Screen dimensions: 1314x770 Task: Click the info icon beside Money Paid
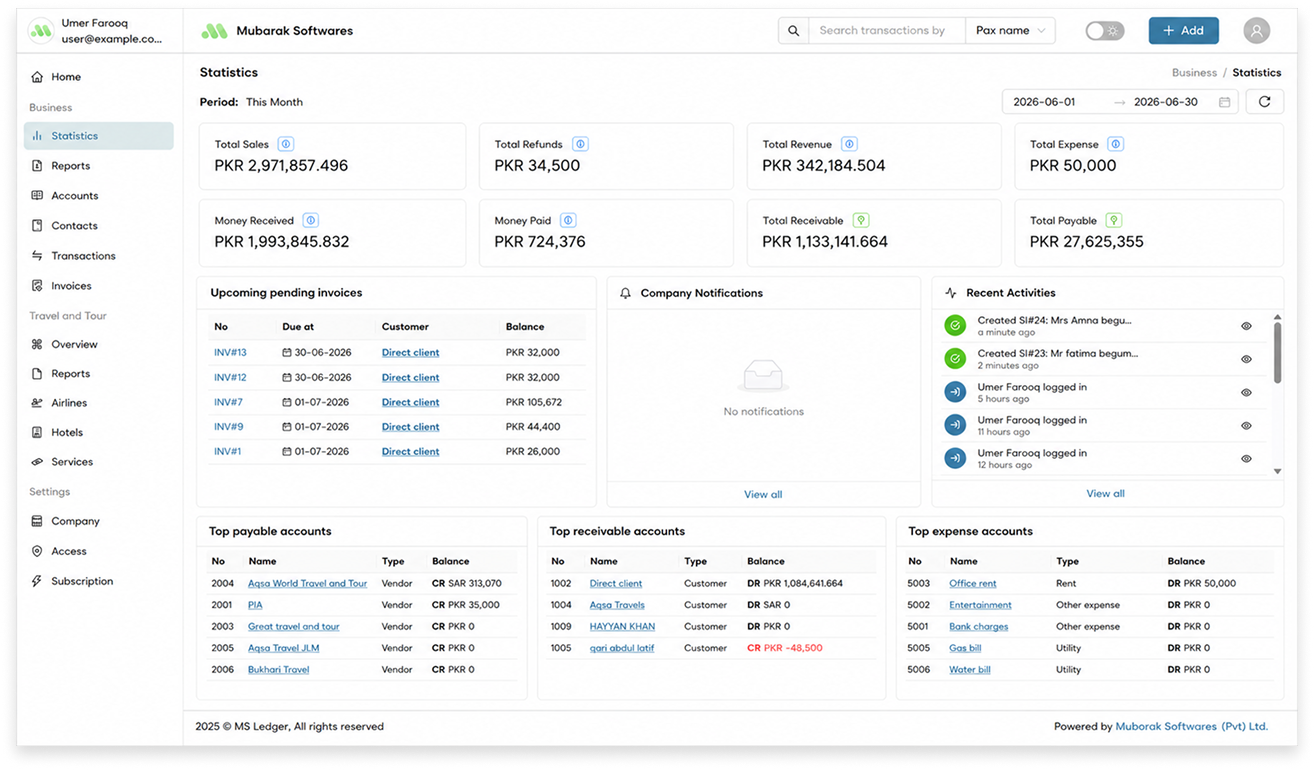click(x=568, y=220)
